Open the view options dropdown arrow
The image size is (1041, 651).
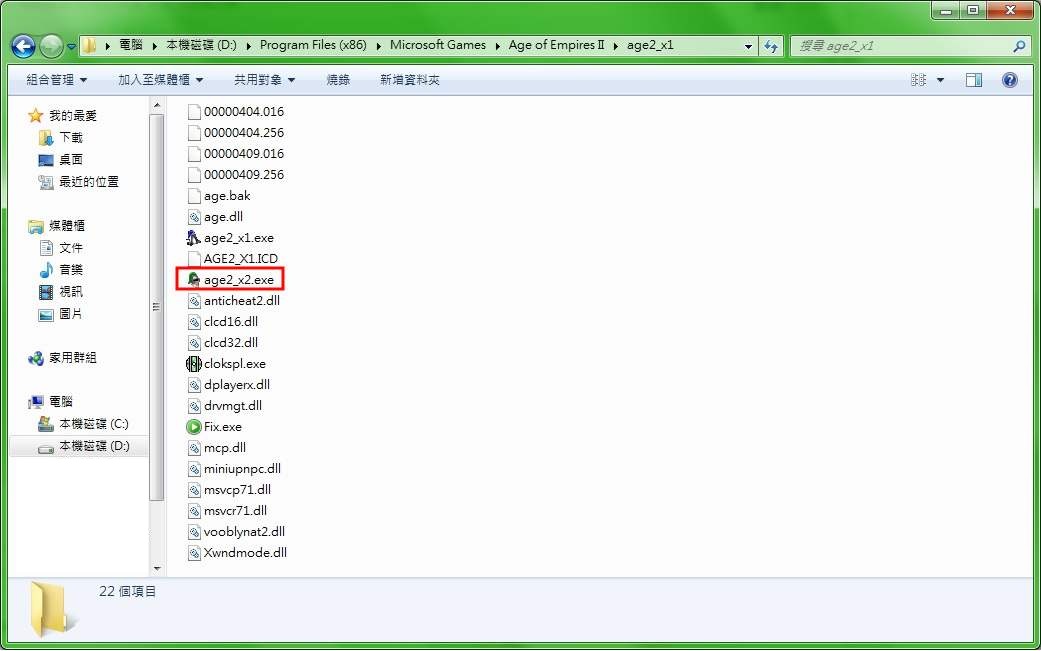click(x=940, y=80)
